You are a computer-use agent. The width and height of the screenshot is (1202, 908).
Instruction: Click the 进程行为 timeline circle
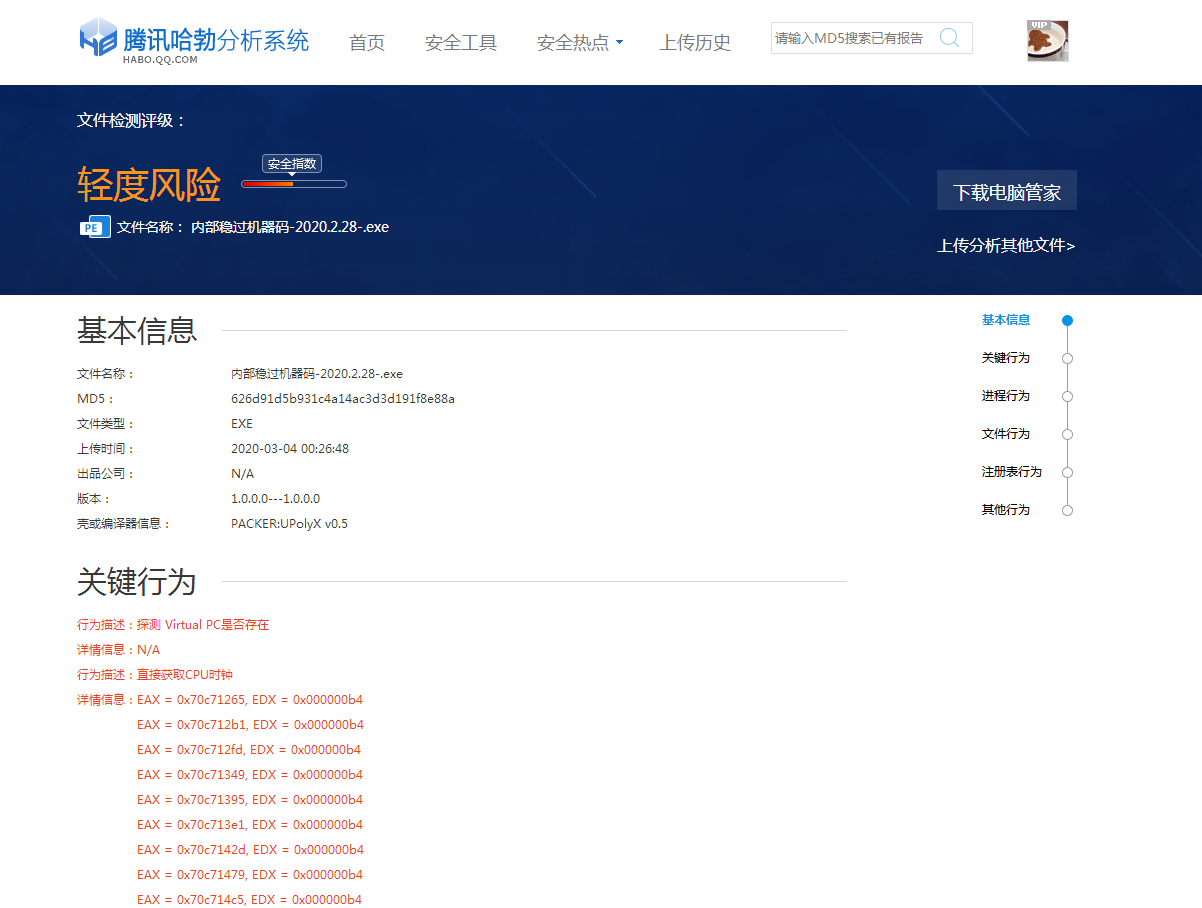pos(1067,397)
